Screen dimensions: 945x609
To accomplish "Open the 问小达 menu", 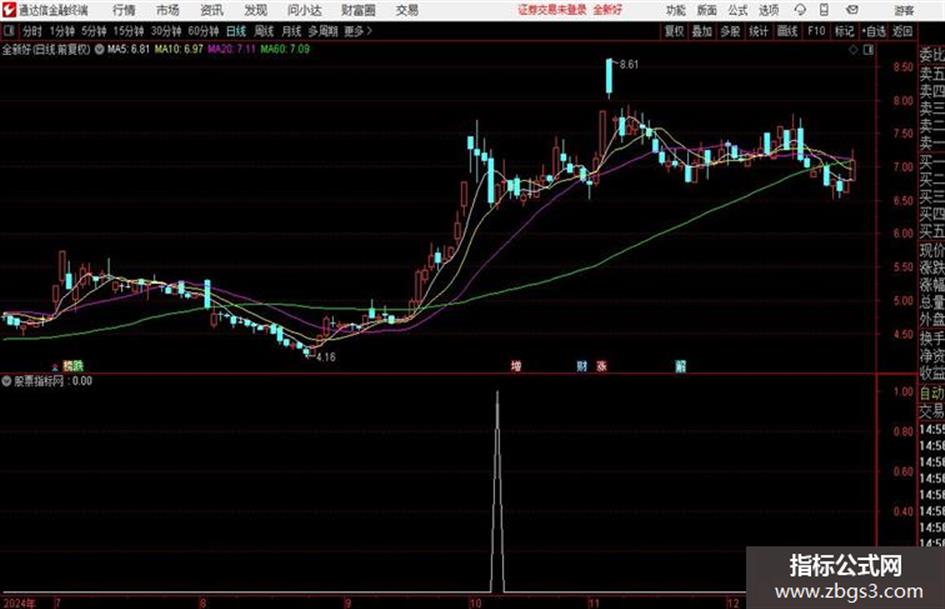I will coord(304,10).
